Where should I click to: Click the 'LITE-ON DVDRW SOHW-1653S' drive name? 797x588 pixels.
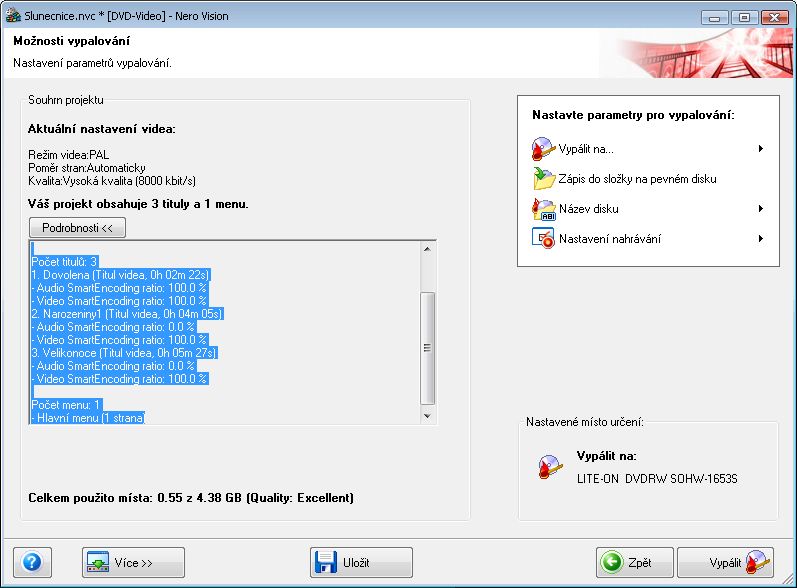pos(657,479)
